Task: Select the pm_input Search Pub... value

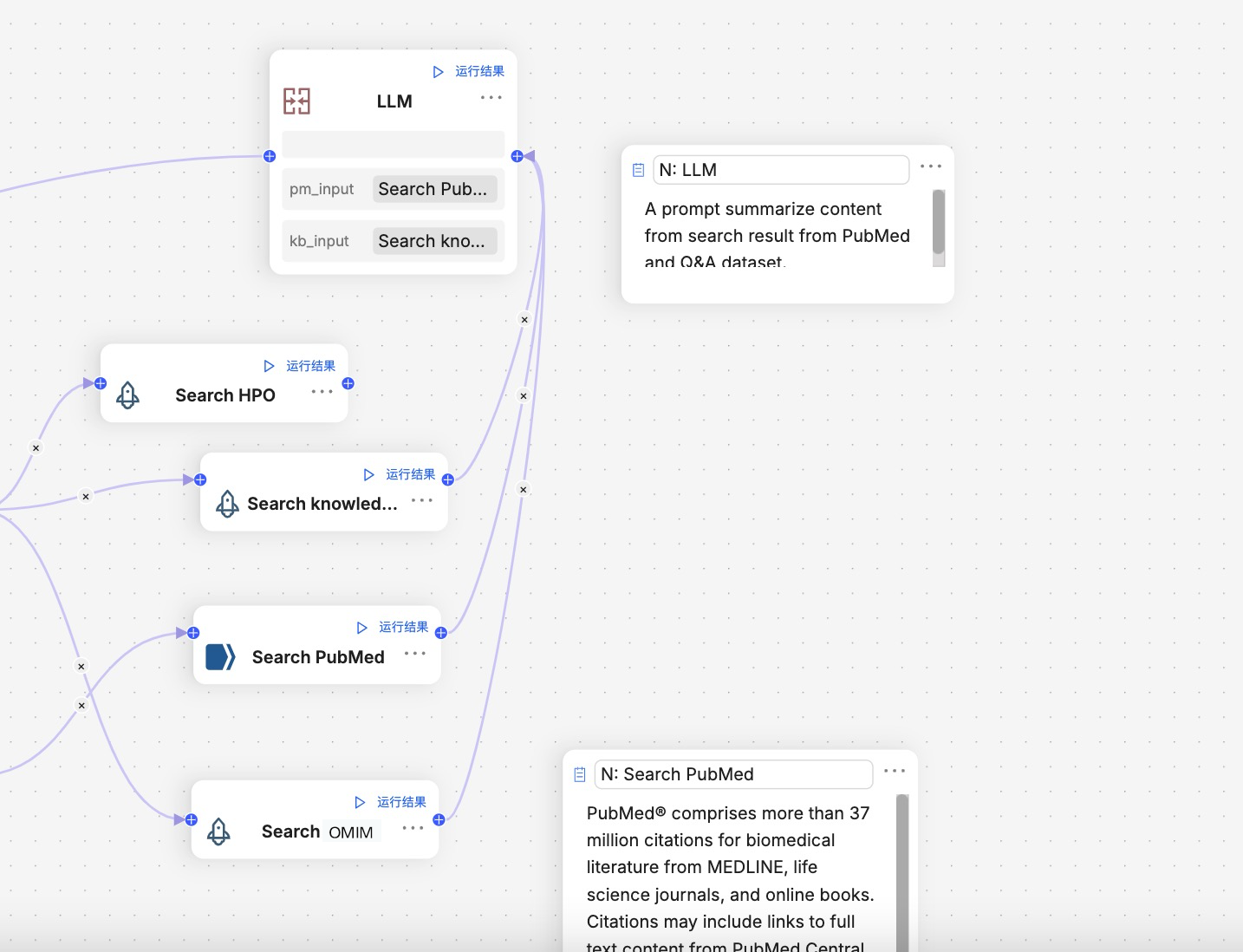Action: [x=434, y=189]
